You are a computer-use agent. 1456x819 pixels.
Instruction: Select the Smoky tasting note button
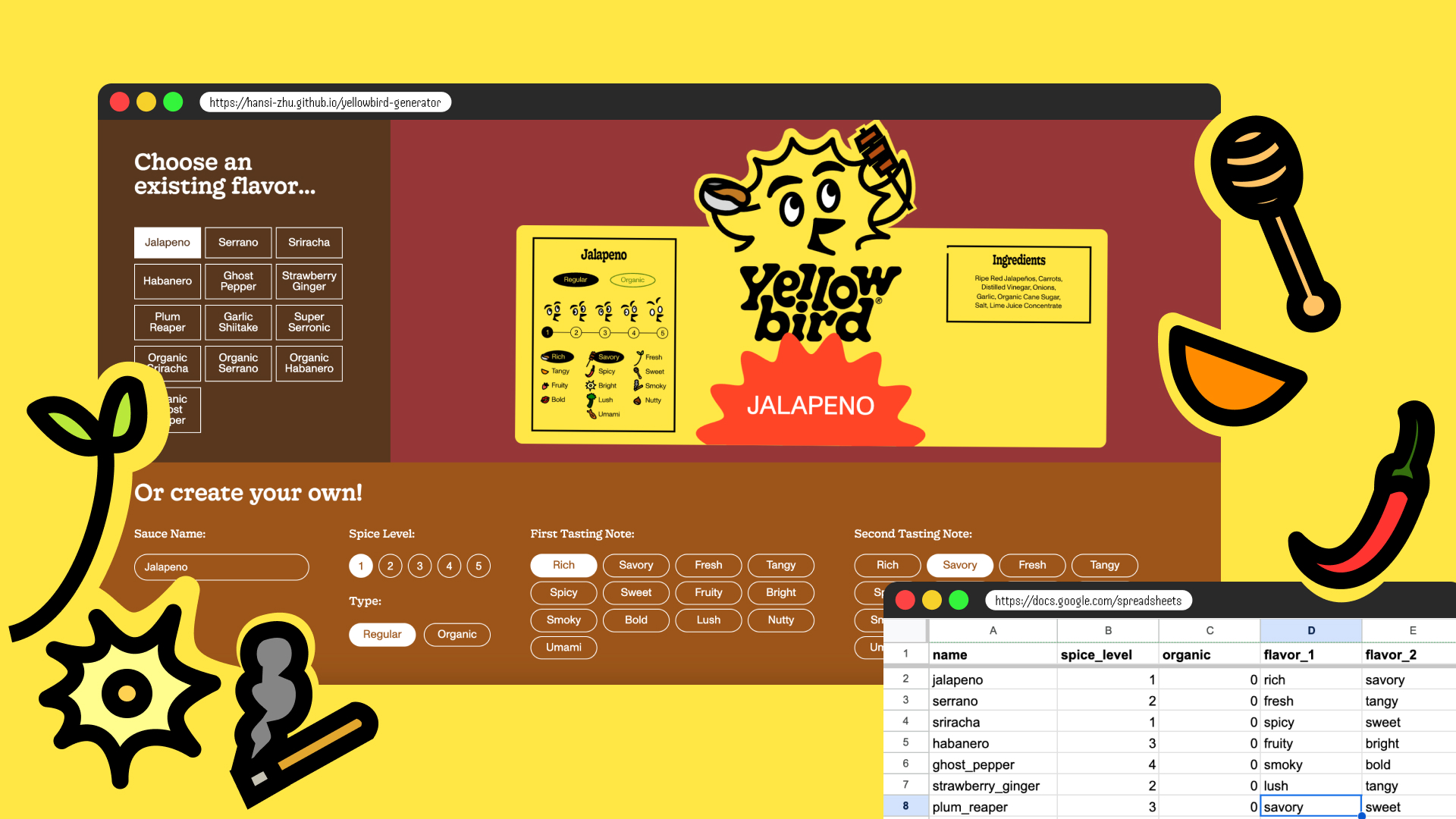click(563, 618)
